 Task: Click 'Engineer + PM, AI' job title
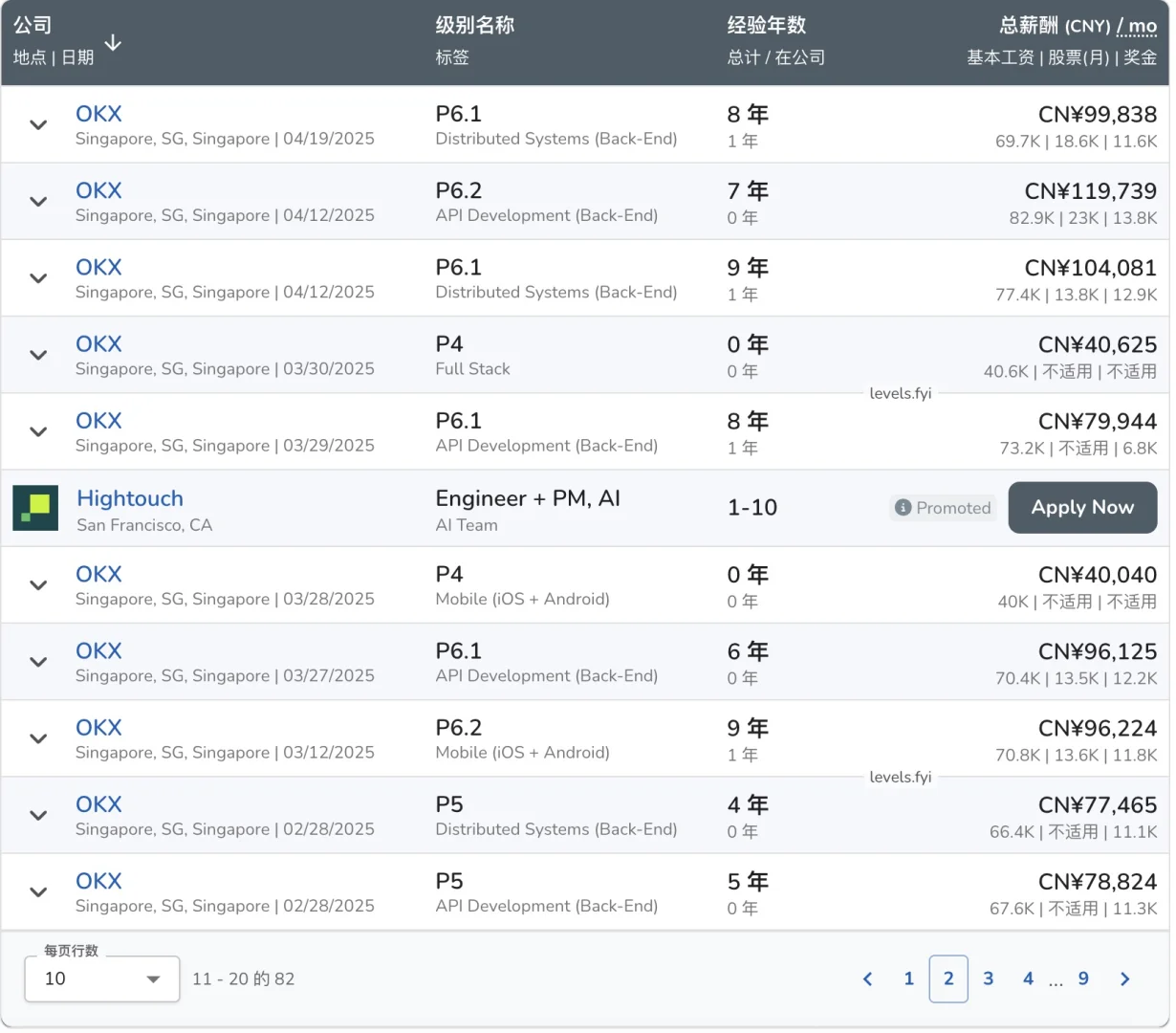[x=528, y=498]
